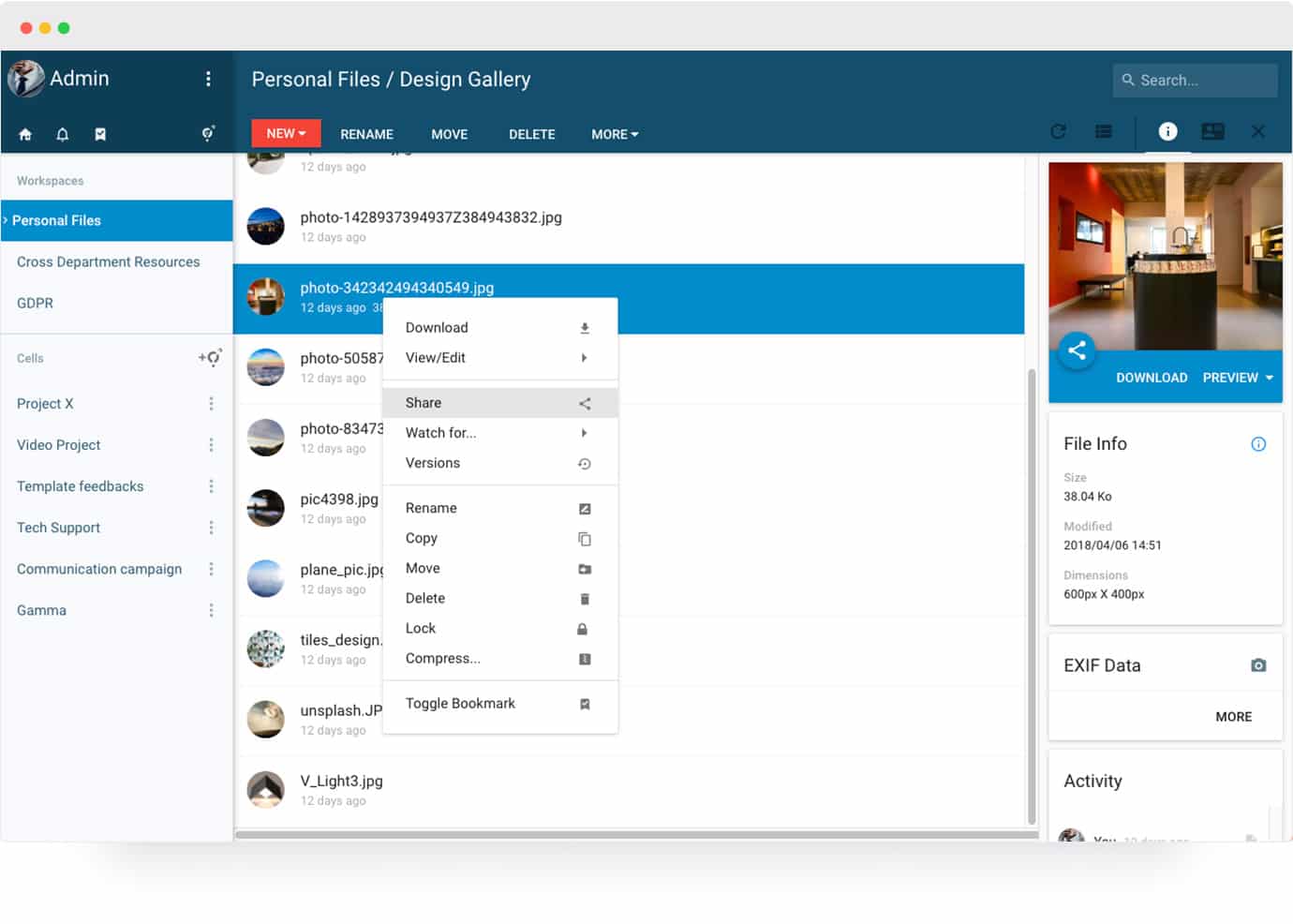Click round share button on image preview
The width and height of the screenshot is (1293, 924).
tap(1077, 350)
